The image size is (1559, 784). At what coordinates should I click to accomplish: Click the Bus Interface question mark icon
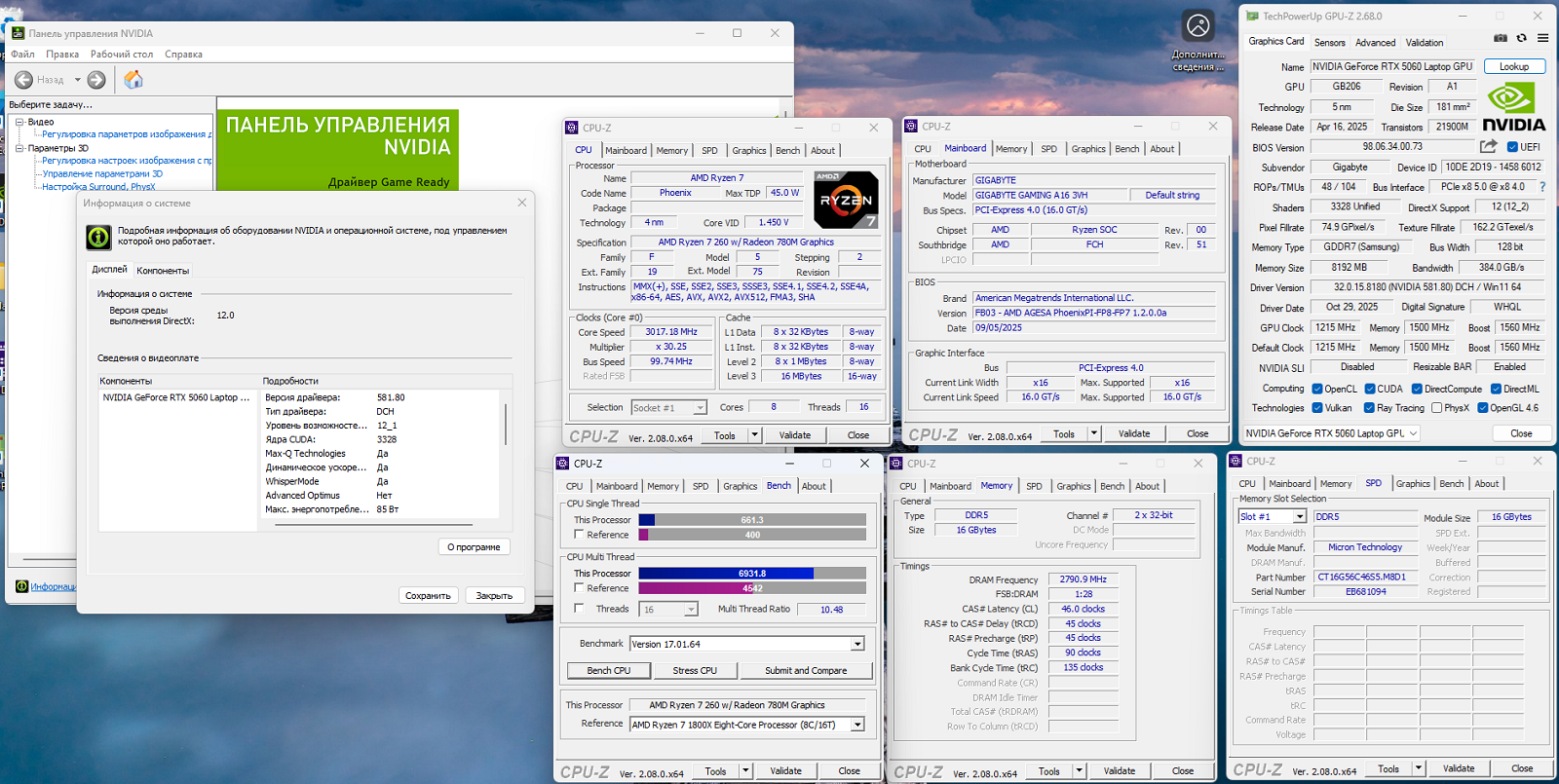pos(1542,187)
